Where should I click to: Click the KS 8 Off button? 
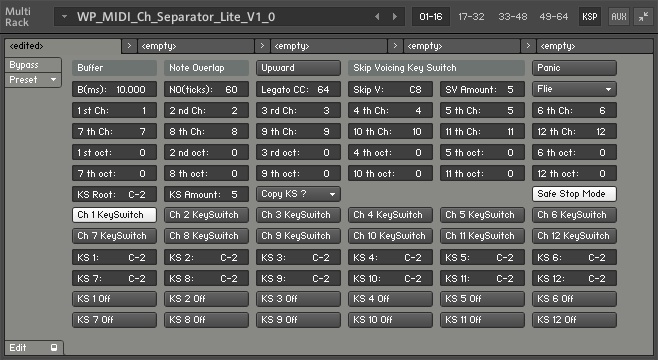point(206,320)
